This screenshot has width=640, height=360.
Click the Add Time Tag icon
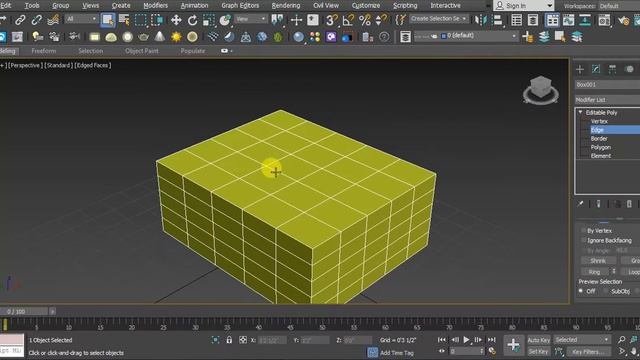[x=372, y=352]
